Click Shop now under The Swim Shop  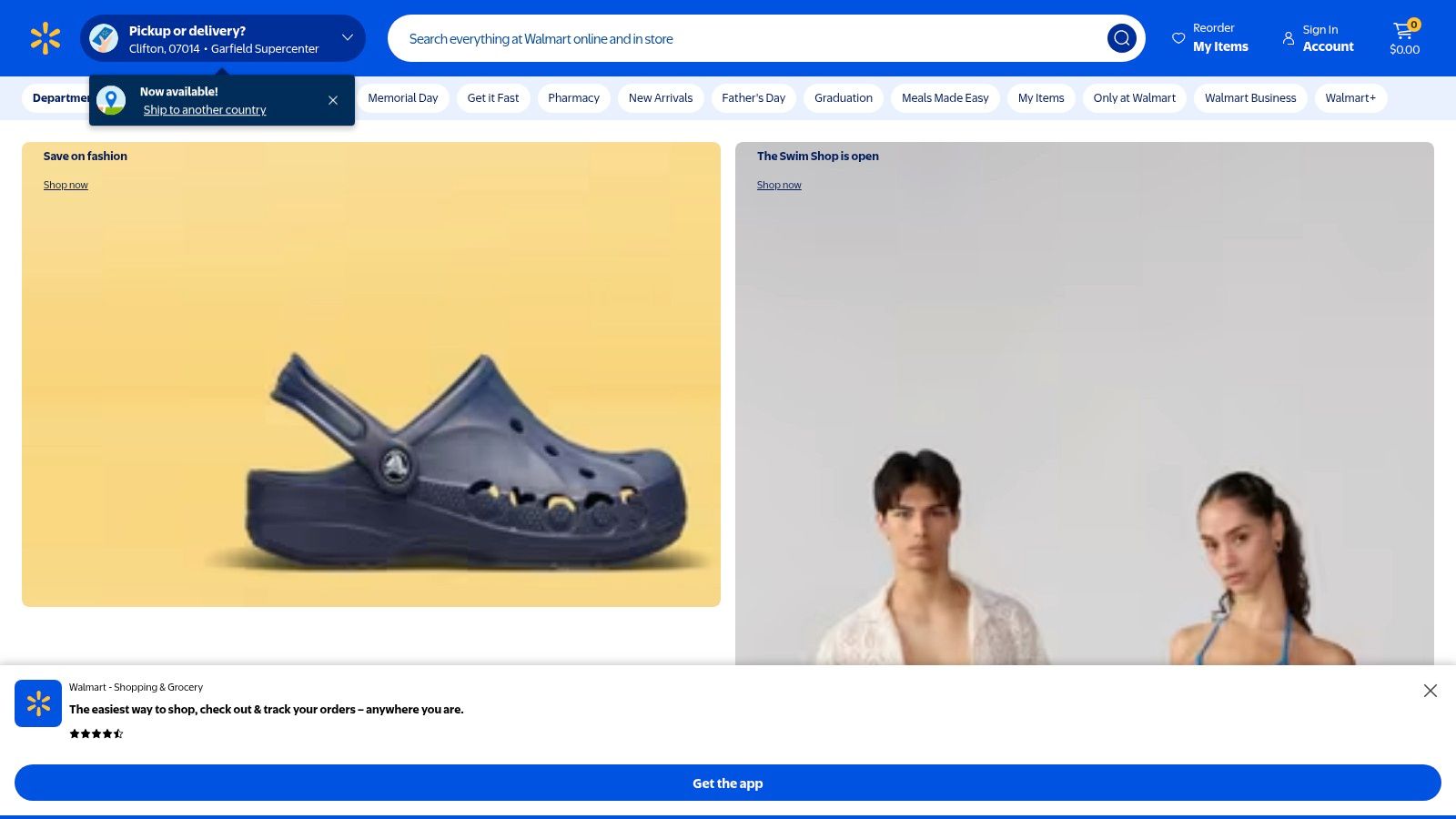point(779,185)
